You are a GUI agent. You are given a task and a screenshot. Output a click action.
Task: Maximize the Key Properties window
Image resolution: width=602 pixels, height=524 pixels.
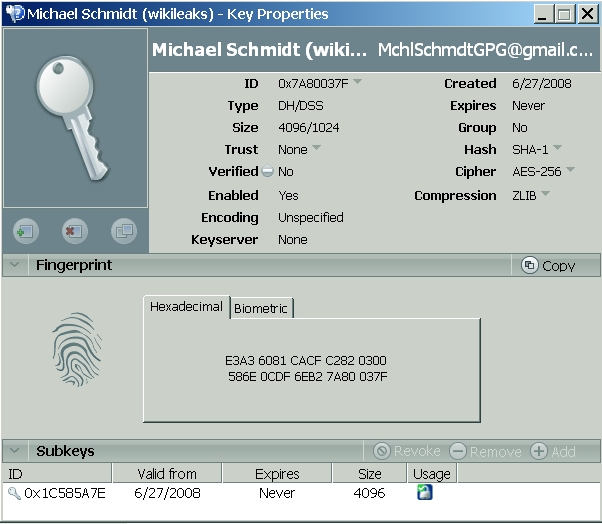coord(564,14)
